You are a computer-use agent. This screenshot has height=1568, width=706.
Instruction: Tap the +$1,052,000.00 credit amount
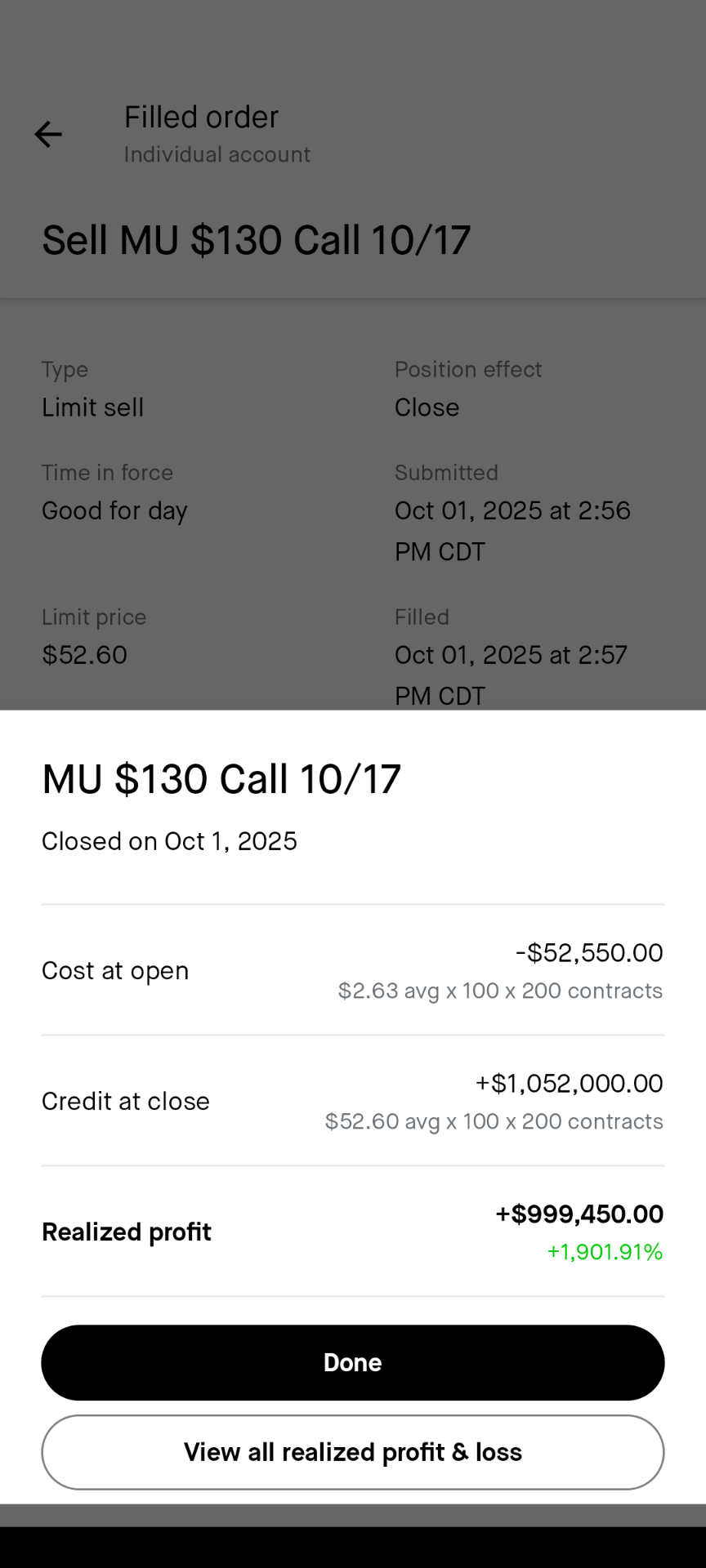pos(569,1084)
